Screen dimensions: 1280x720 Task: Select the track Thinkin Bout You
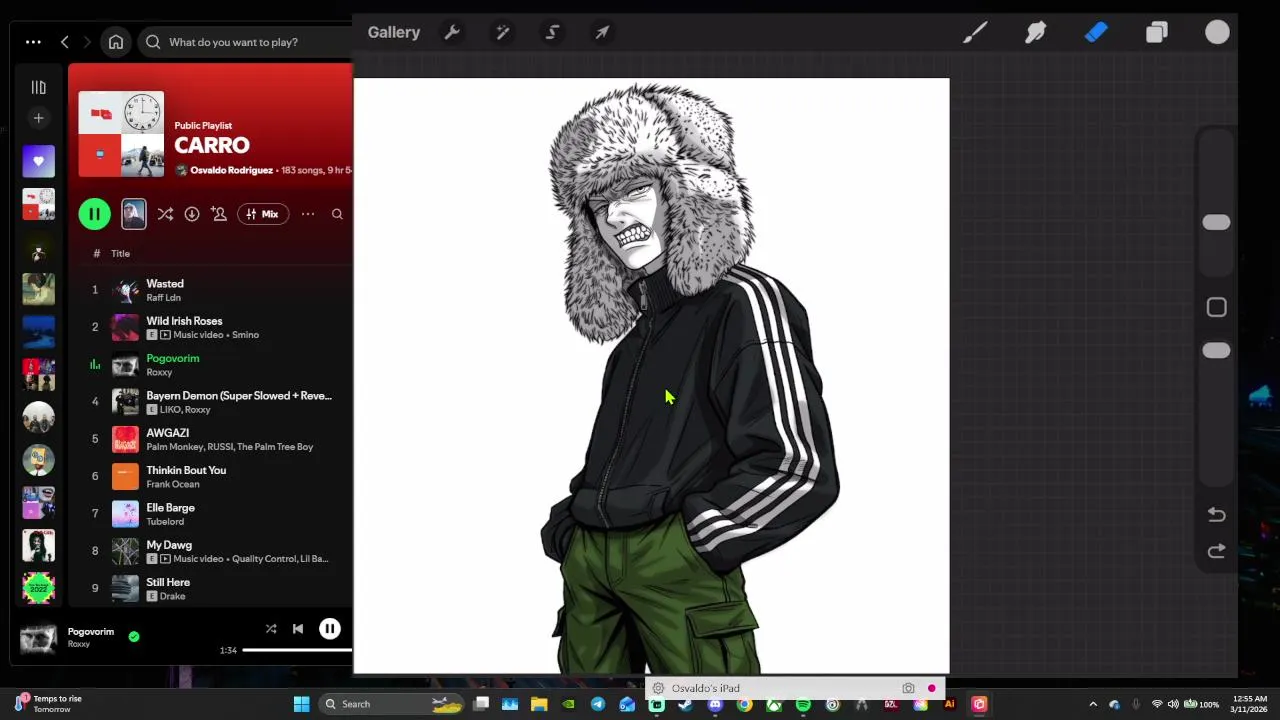point(186,470)
